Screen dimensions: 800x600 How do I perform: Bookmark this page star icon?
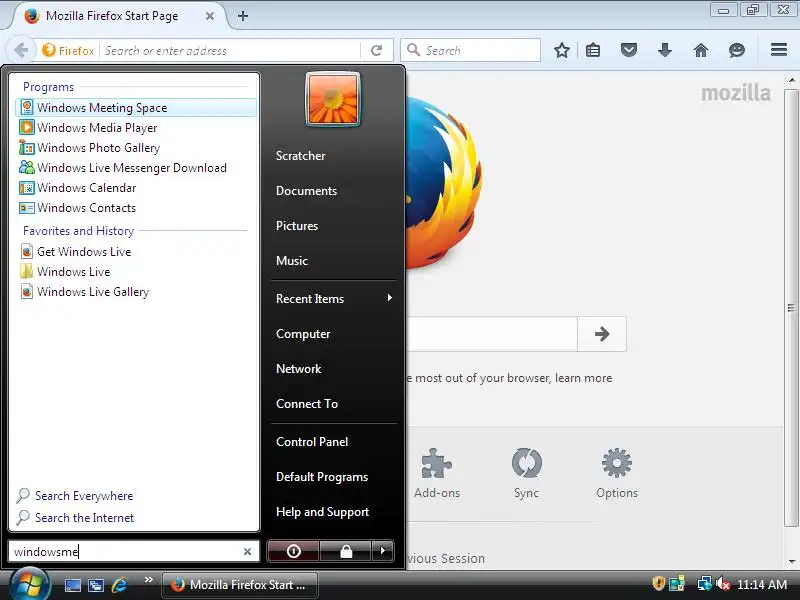562,50
